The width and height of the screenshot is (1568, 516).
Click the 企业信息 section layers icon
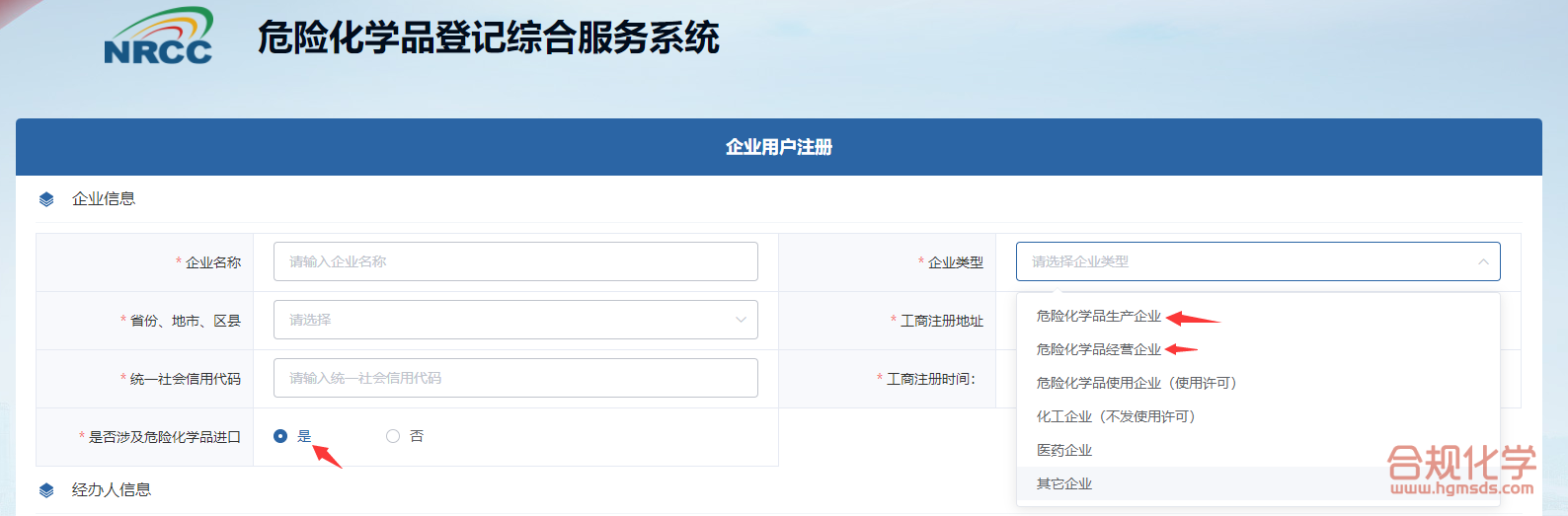tap(46, 199)
